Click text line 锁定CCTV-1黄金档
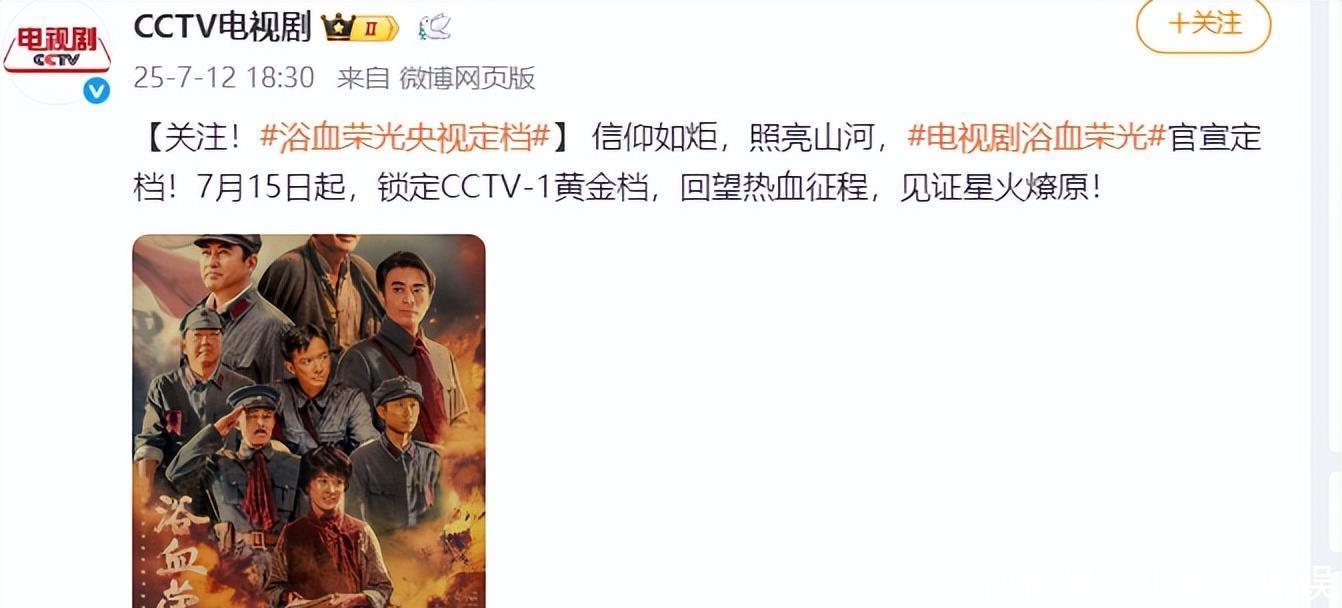 point(513,187)
